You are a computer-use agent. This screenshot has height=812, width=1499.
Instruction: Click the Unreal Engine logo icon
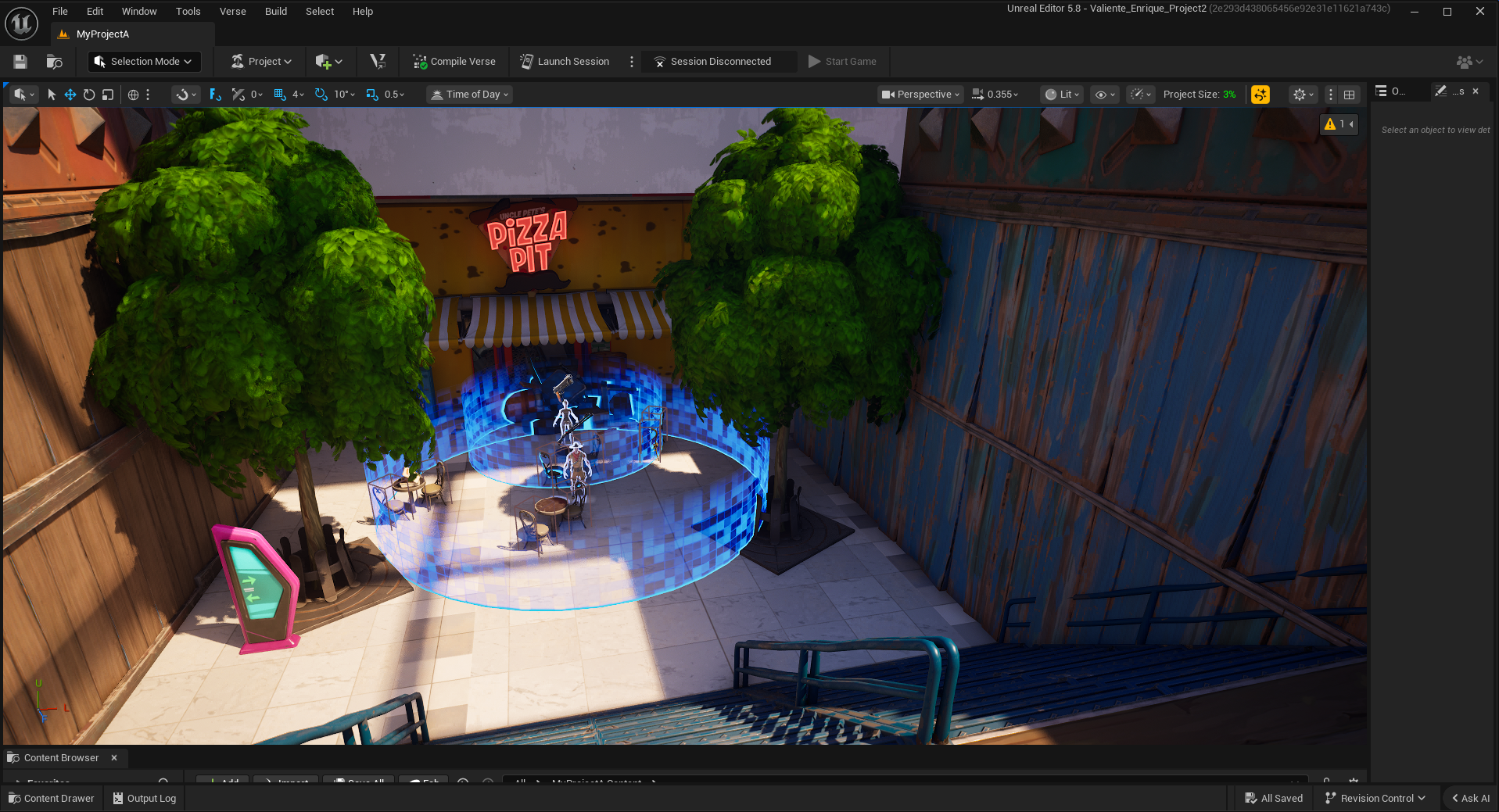[21, 23]
